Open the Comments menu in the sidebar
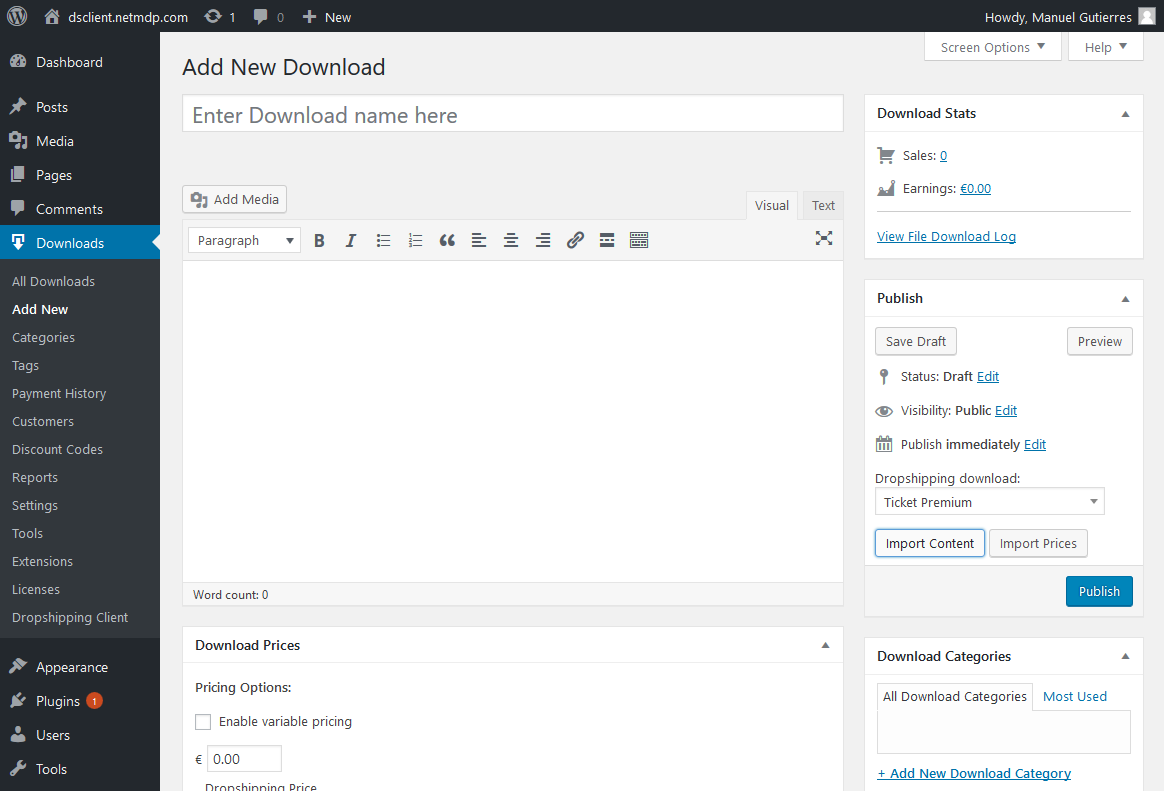The image size is (1164, 791). pos(69,209)
